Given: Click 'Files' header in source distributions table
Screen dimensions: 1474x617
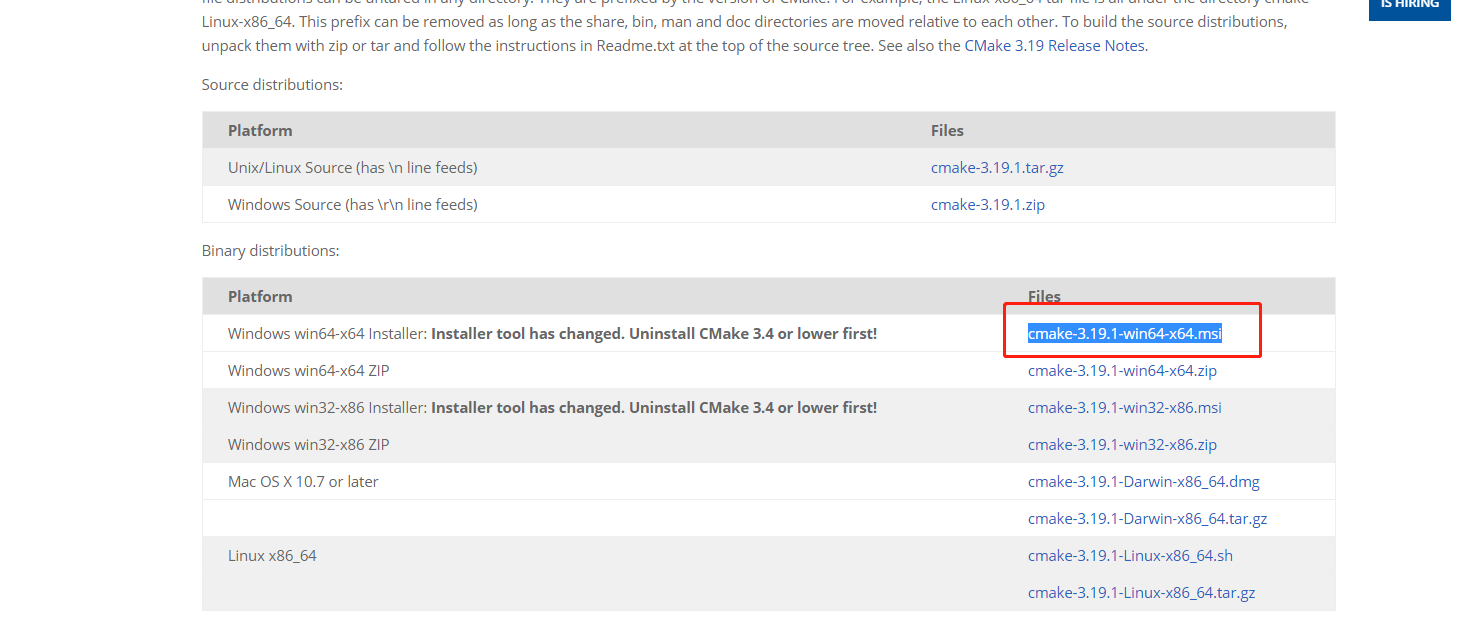Looking at the screenshot, I should pyautogui.click(x=947, y=131).
